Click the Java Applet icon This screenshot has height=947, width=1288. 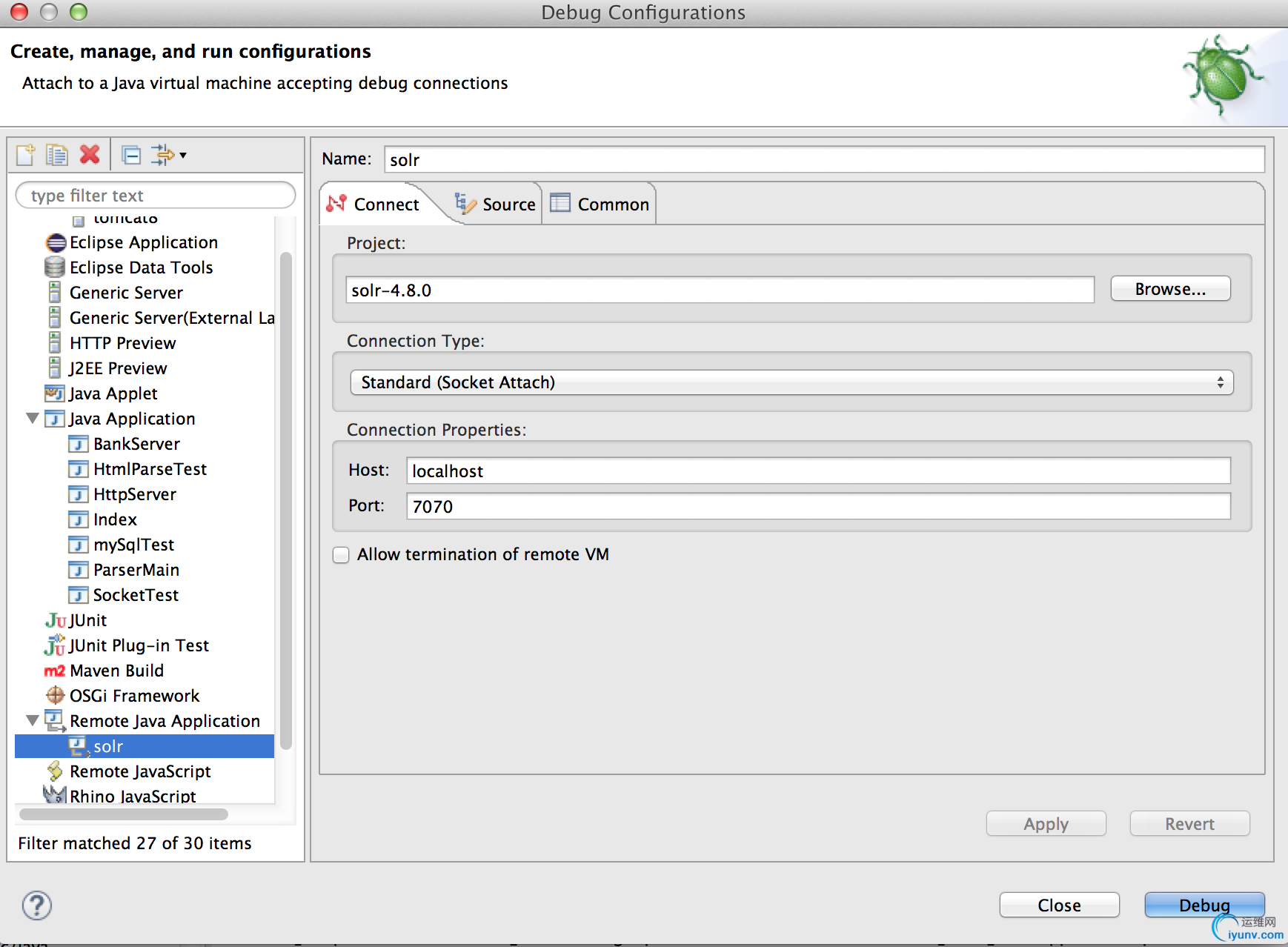pos(55,393)
